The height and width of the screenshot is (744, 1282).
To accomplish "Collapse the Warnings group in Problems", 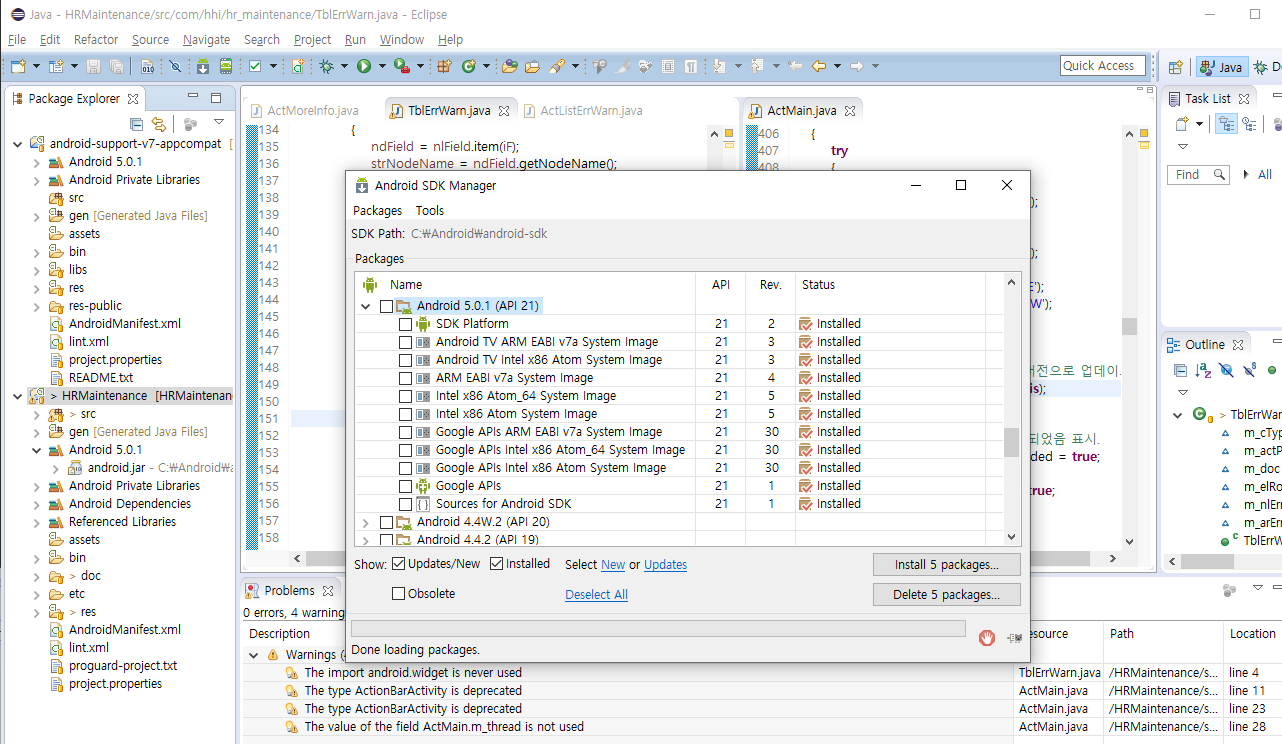I will coord(254,655).
